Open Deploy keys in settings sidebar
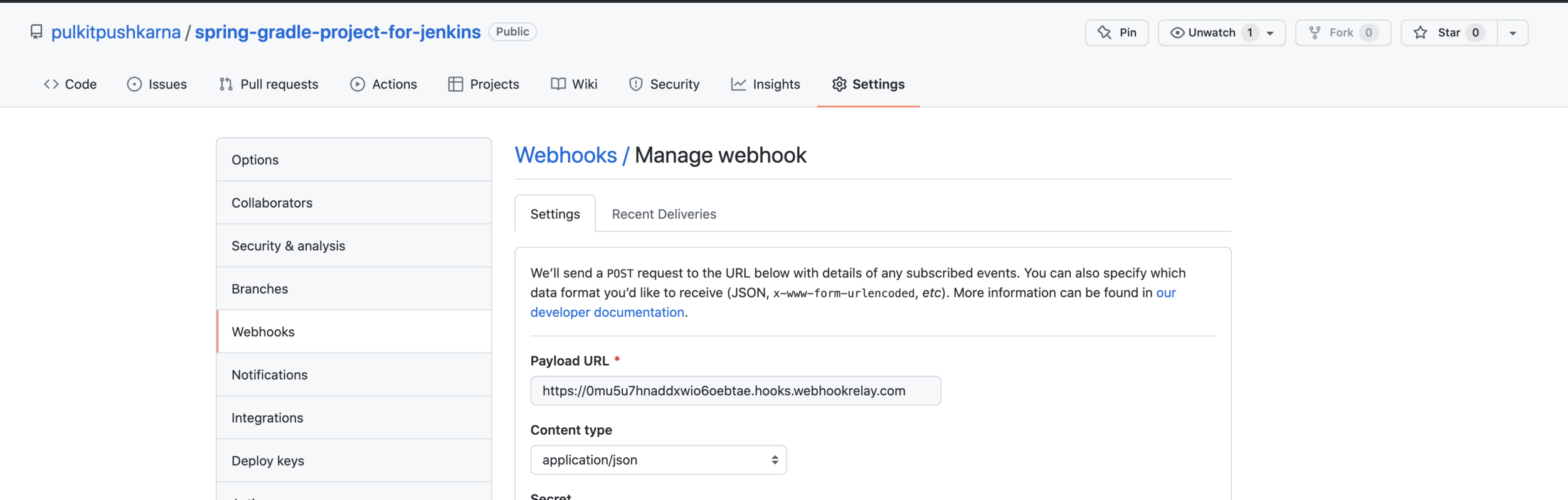Screen dimensions: 1568x500 click(354, 460)
